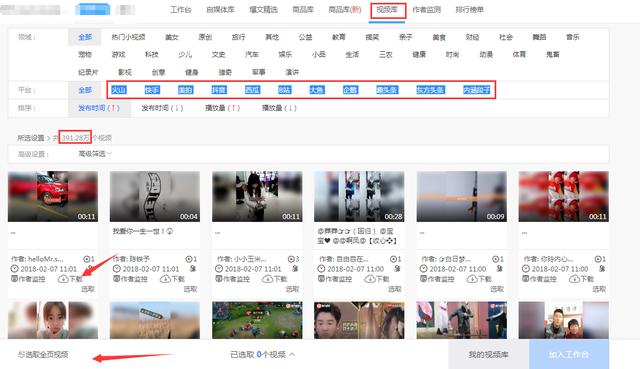This screenshot has width=640, height=369.
Task: Download the video by author 自由自在
Action: (377, 279)
